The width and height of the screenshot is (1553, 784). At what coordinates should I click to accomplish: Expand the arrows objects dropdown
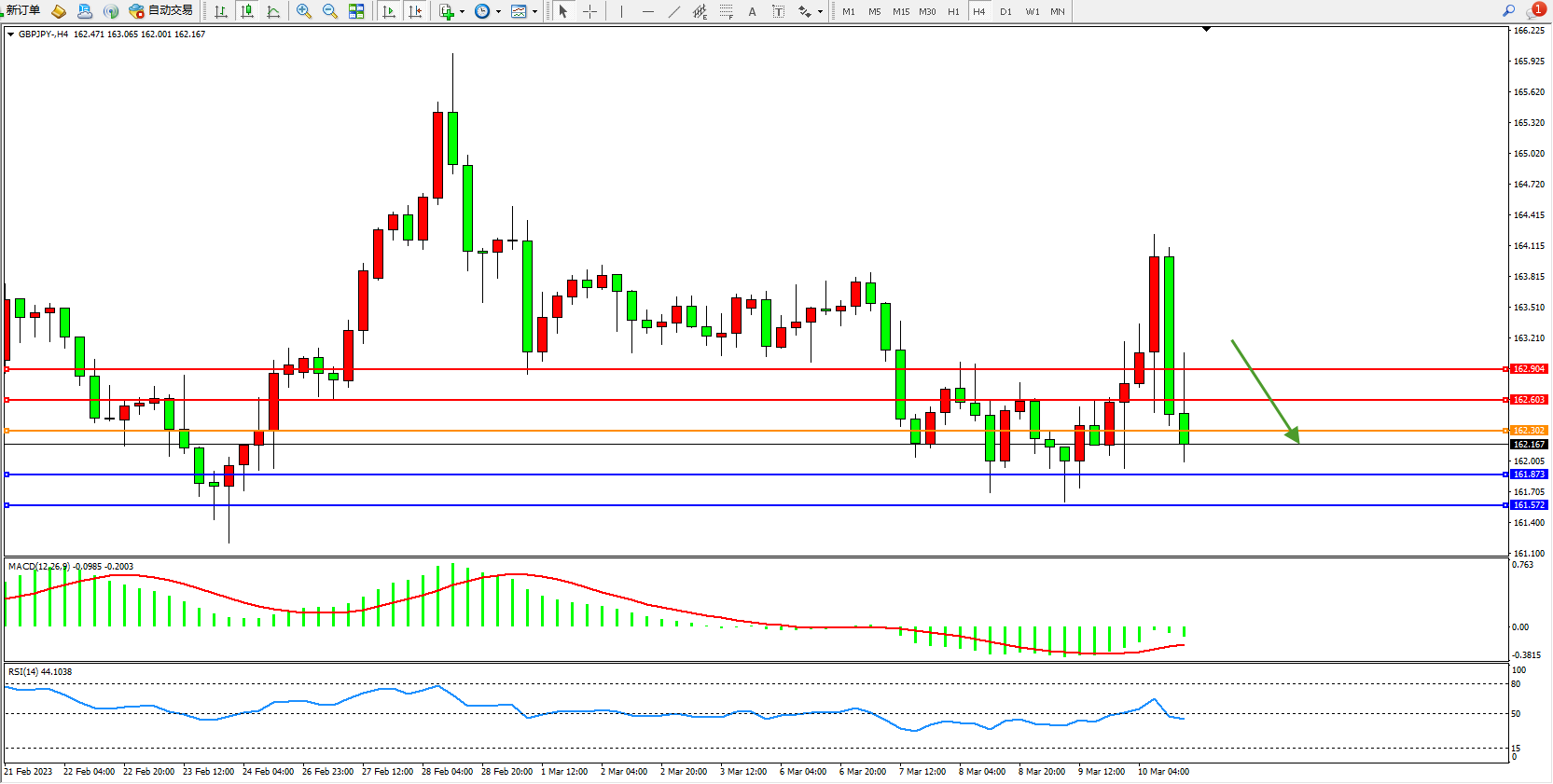(x=820, y=12)
